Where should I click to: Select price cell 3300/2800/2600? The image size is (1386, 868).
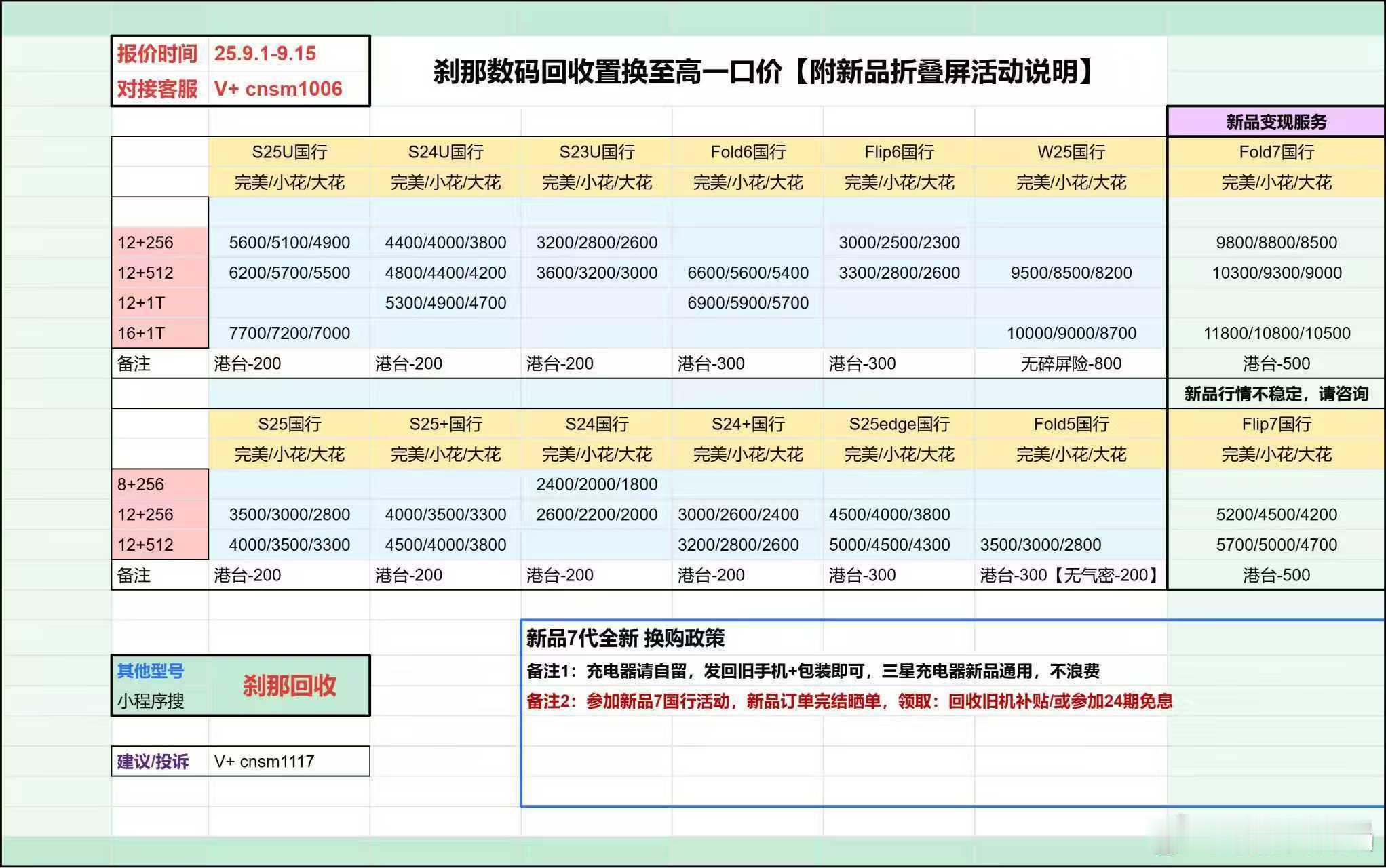pos(900,273)
